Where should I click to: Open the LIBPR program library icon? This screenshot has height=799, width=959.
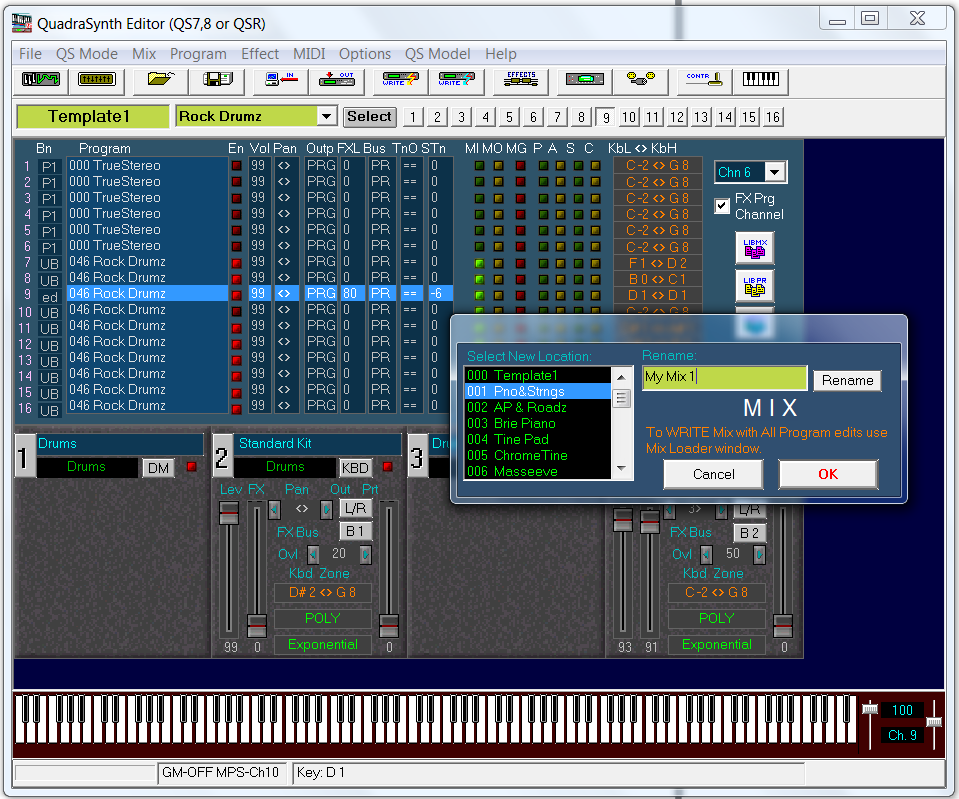pyautogui.click(x=755, y=286)
